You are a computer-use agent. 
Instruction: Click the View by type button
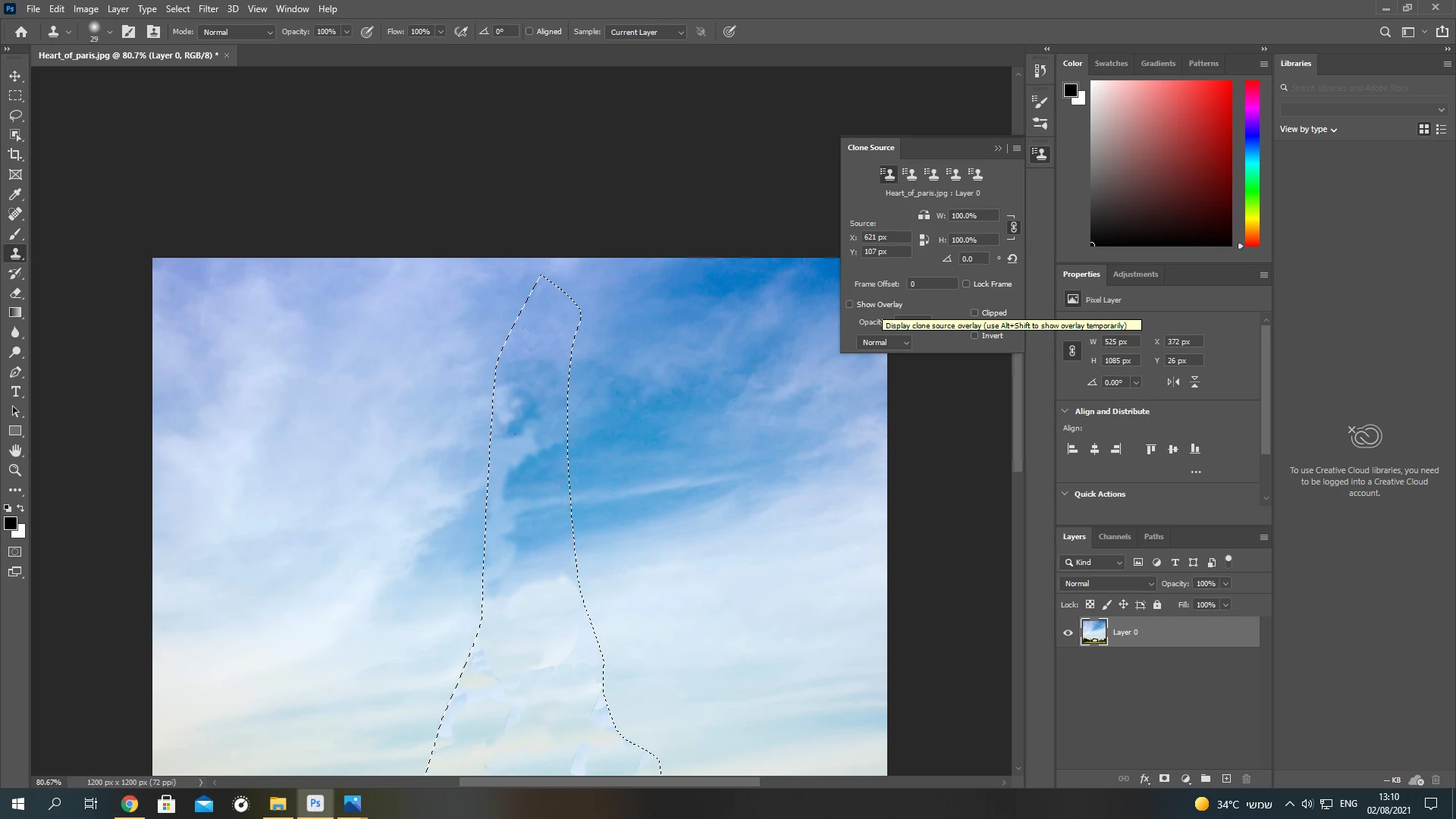(x=1308, y=129)
